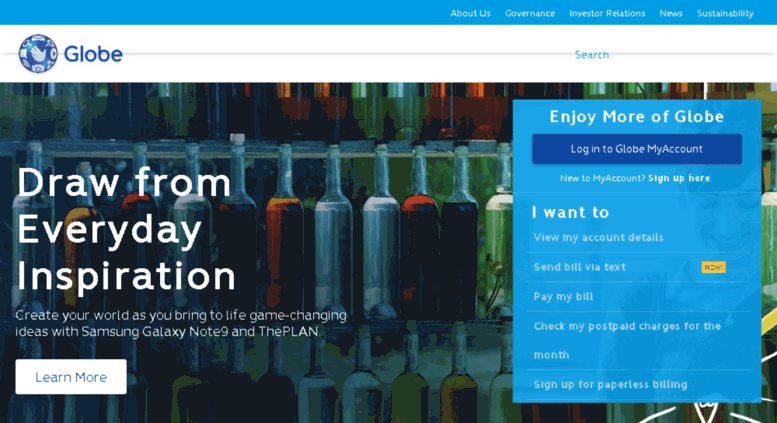
Task: Click the Learn More button
Action: pos(71,377)
